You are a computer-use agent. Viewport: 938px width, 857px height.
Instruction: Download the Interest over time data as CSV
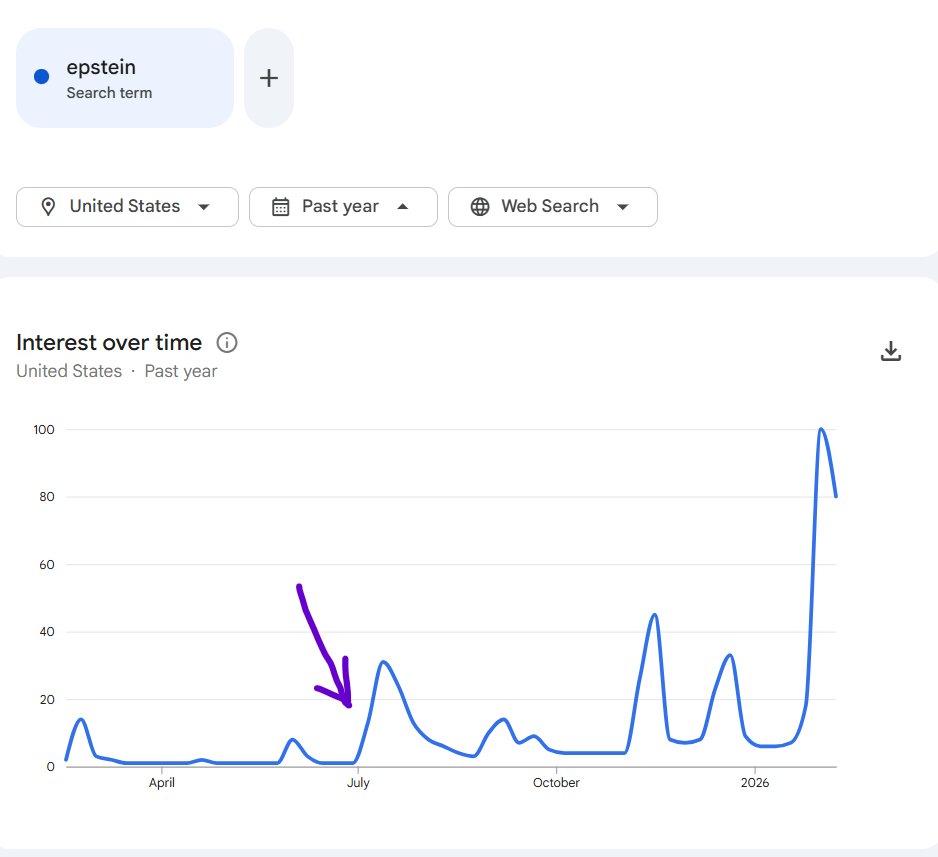(x=890, y=351)
